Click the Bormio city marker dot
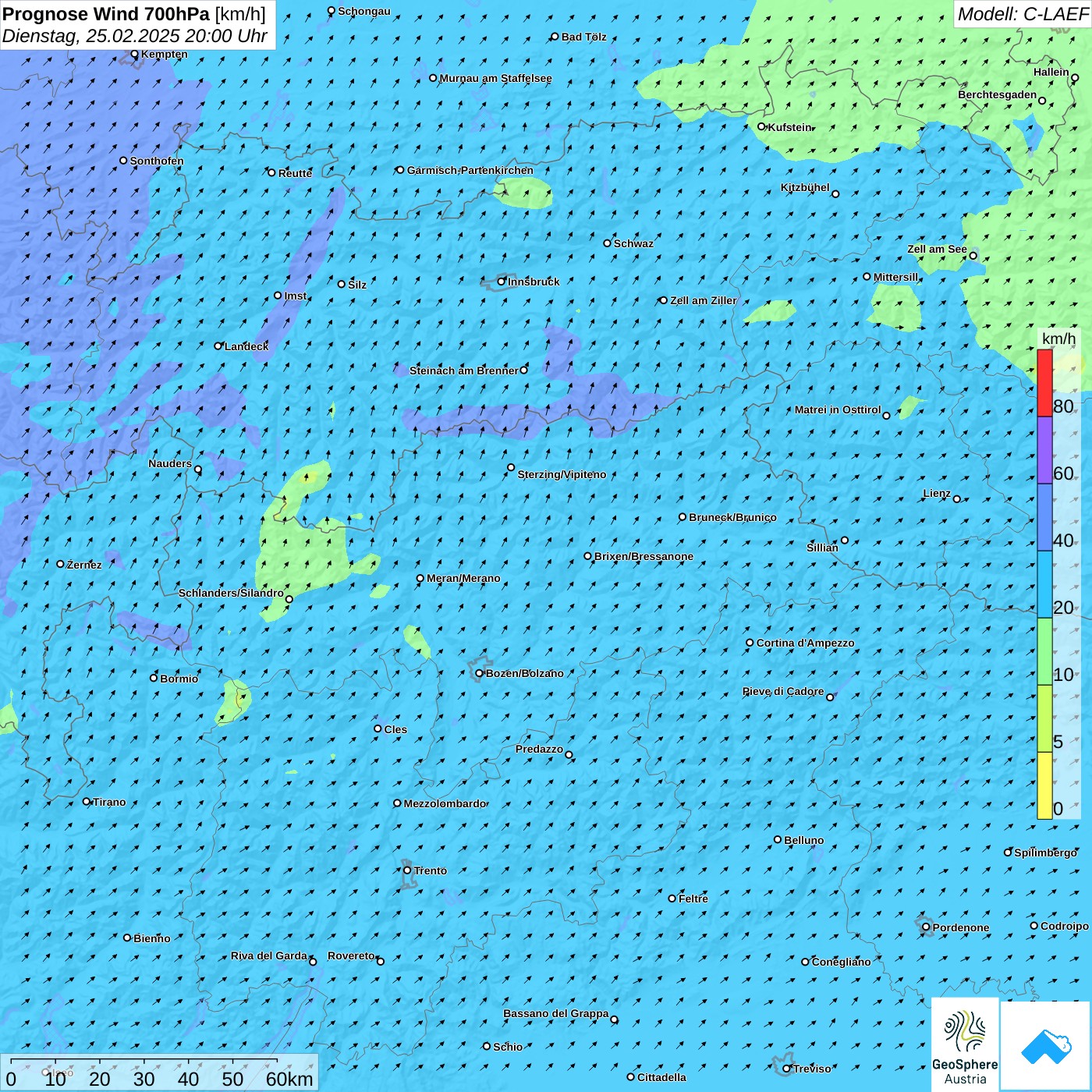1092x1092 pixels. (x=154, y=678)
